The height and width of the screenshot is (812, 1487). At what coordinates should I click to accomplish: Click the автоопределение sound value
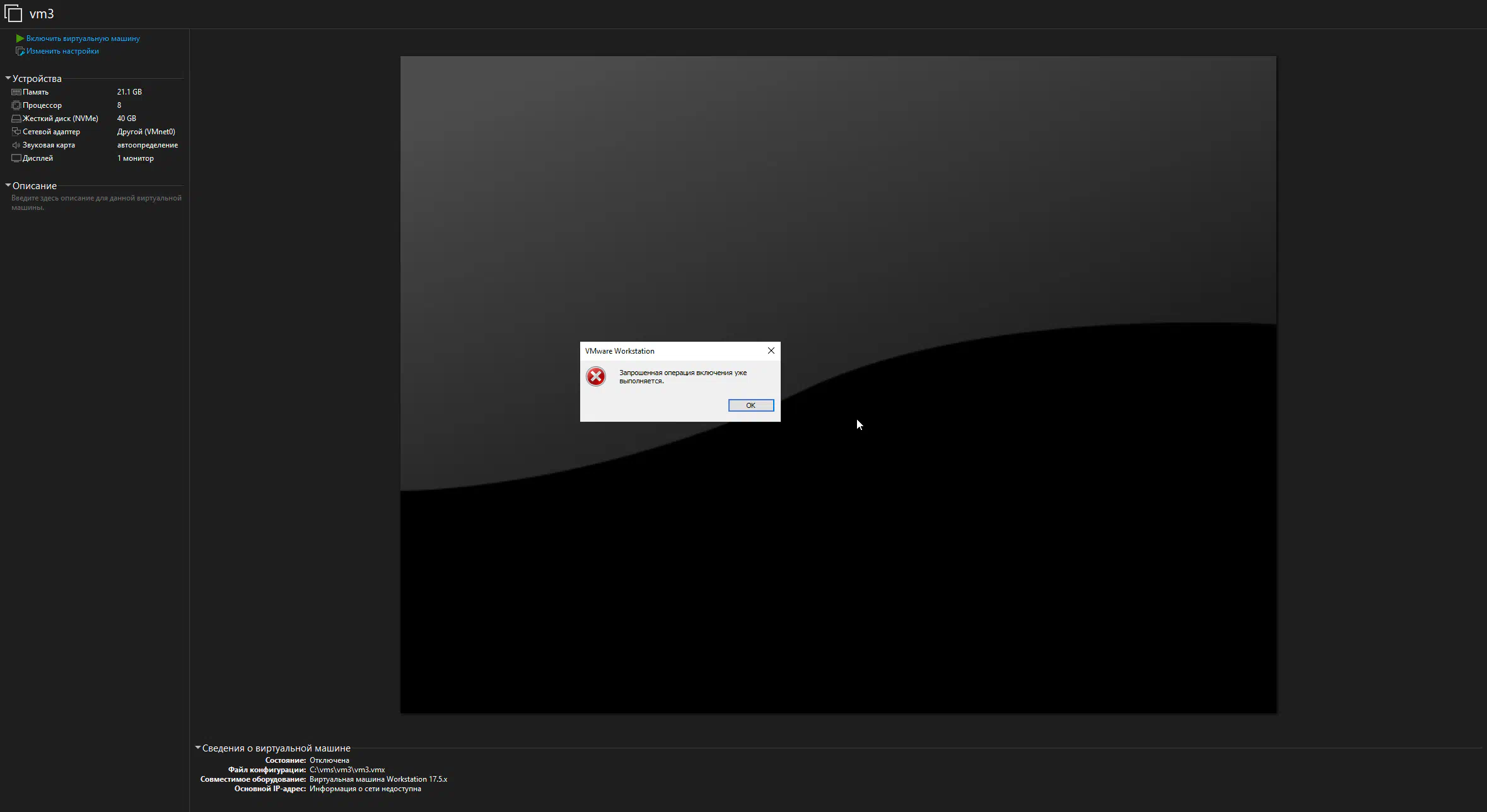pos(148,145)
